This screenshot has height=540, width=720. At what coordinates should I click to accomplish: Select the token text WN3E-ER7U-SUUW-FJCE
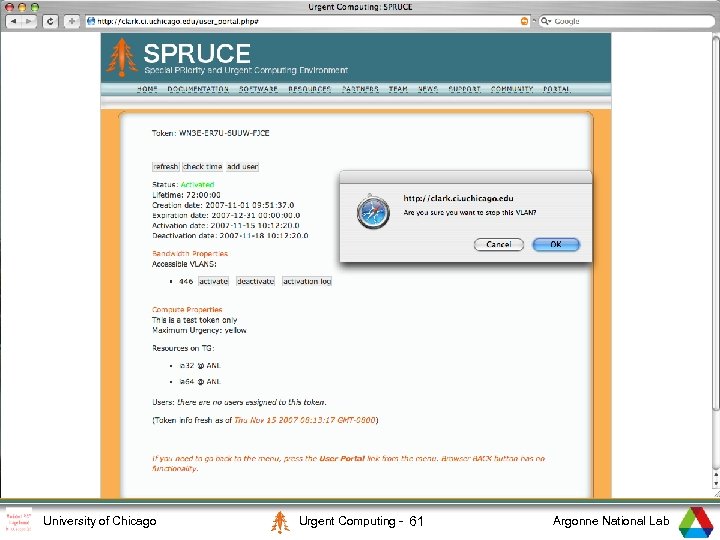[x=224, y=133]
